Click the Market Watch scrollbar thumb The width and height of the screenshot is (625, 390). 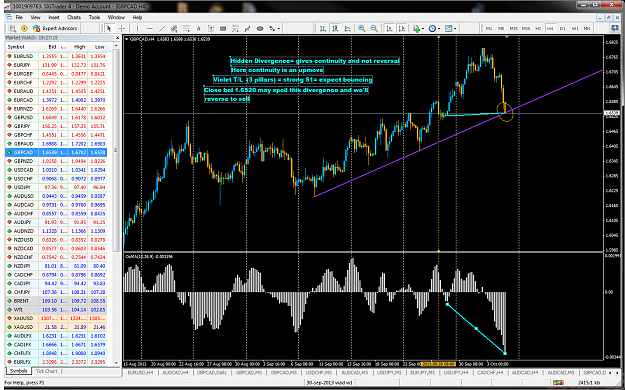tap(116, 150)
